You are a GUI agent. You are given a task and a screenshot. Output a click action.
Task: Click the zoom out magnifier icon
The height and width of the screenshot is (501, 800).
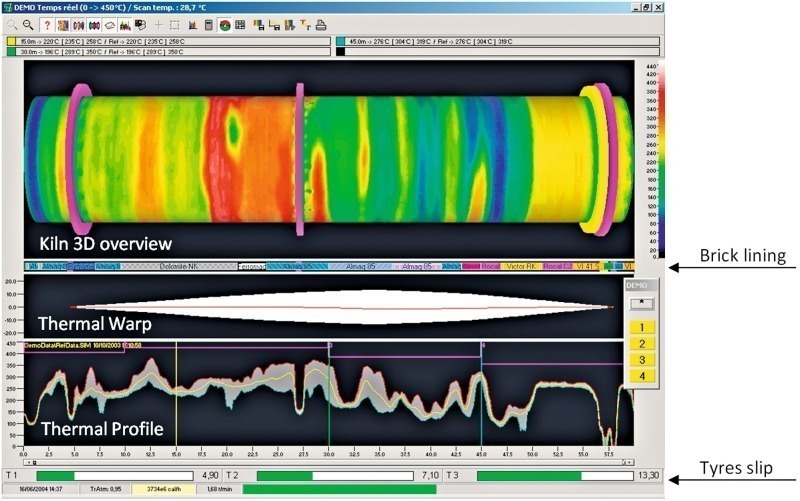pyautogui.click(x=28, y=24)
